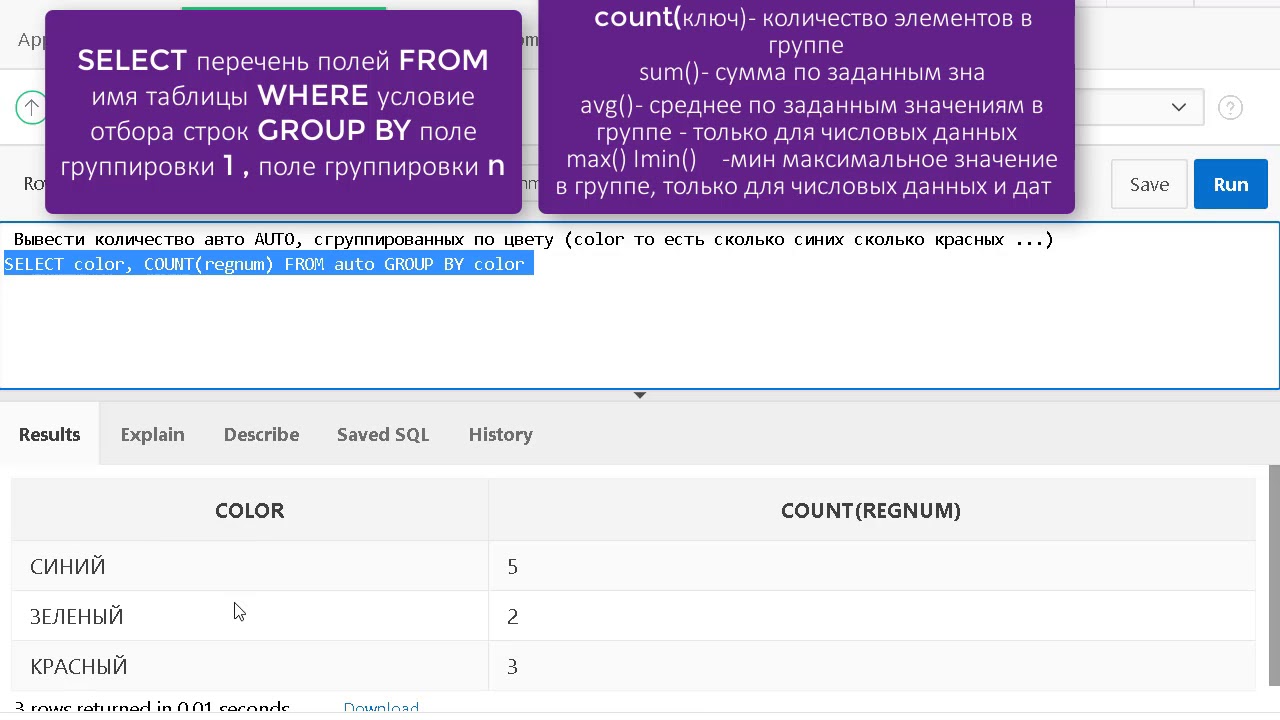1280x720 pixels.
Task: Open the help question mark icon
Action: coord(1230,107)
